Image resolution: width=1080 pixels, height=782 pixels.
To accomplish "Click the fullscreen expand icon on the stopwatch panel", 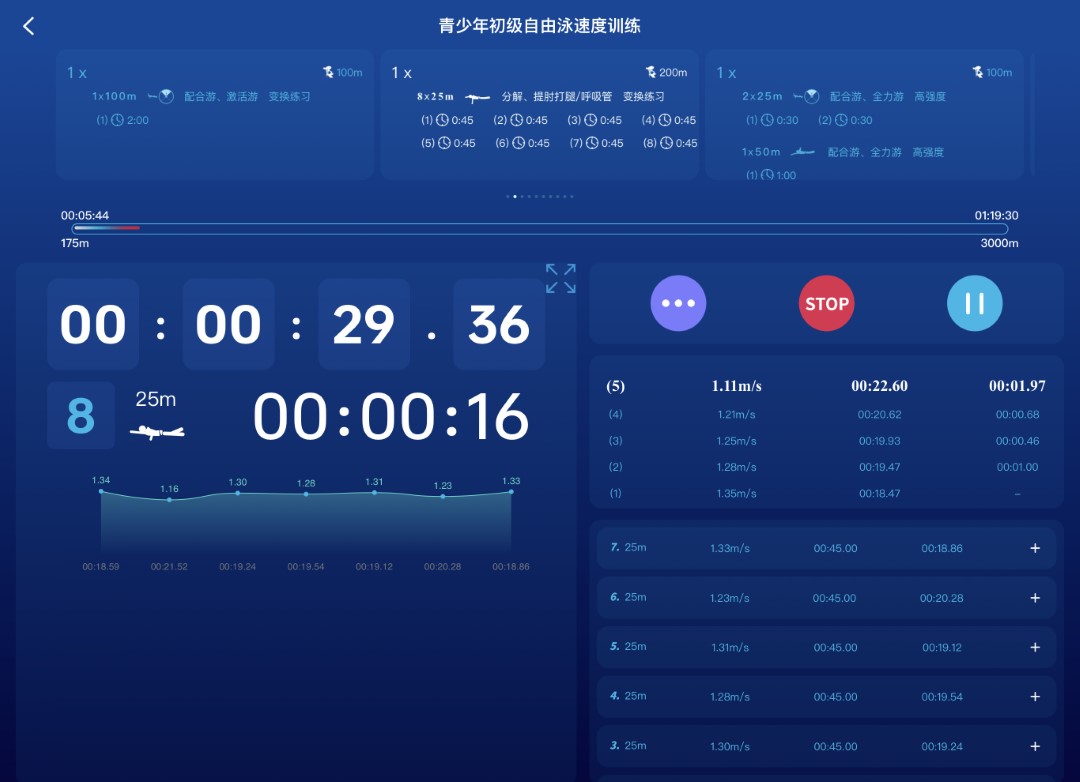I will (559, 278).
